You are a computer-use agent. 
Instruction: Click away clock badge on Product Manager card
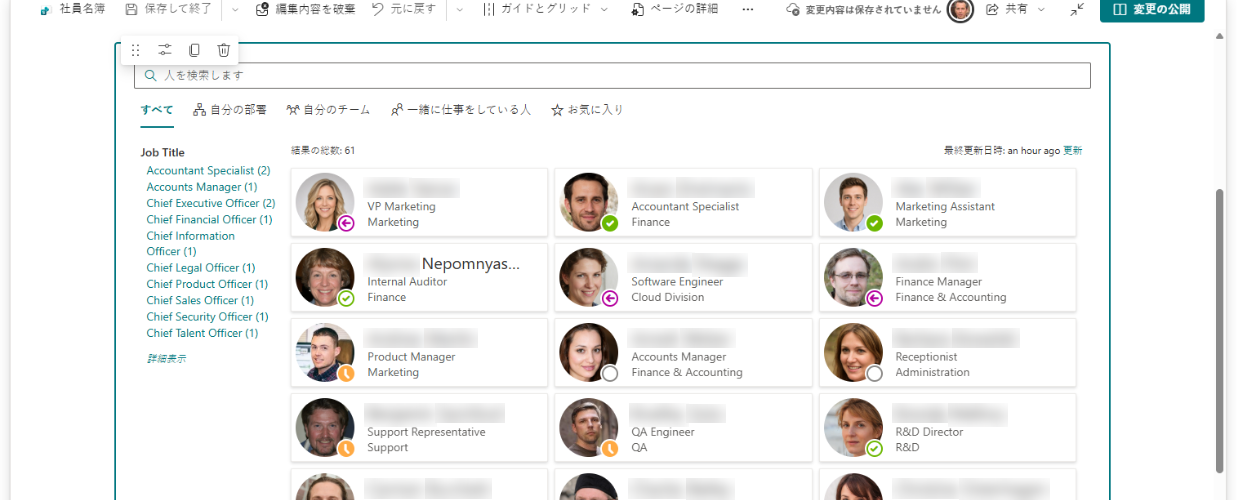(346, 373)
